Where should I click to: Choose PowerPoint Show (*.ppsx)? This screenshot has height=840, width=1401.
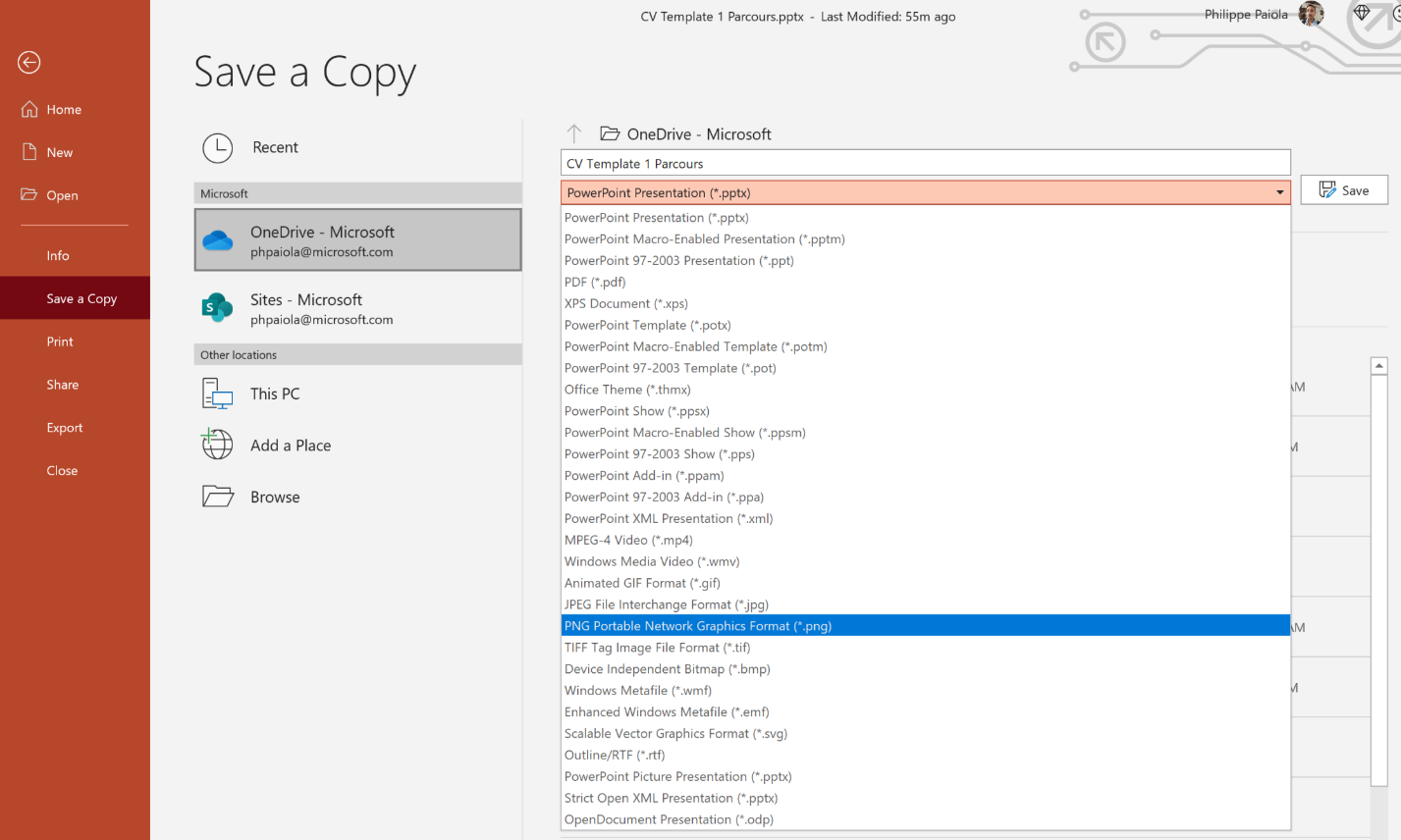click(925, 411)
